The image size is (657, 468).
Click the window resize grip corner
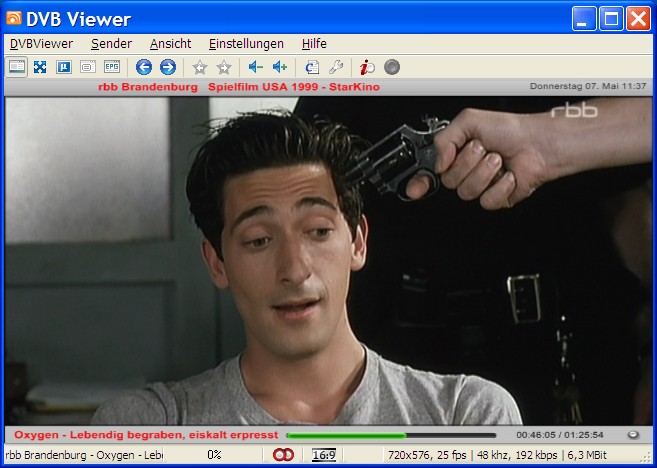pos(647,458)
